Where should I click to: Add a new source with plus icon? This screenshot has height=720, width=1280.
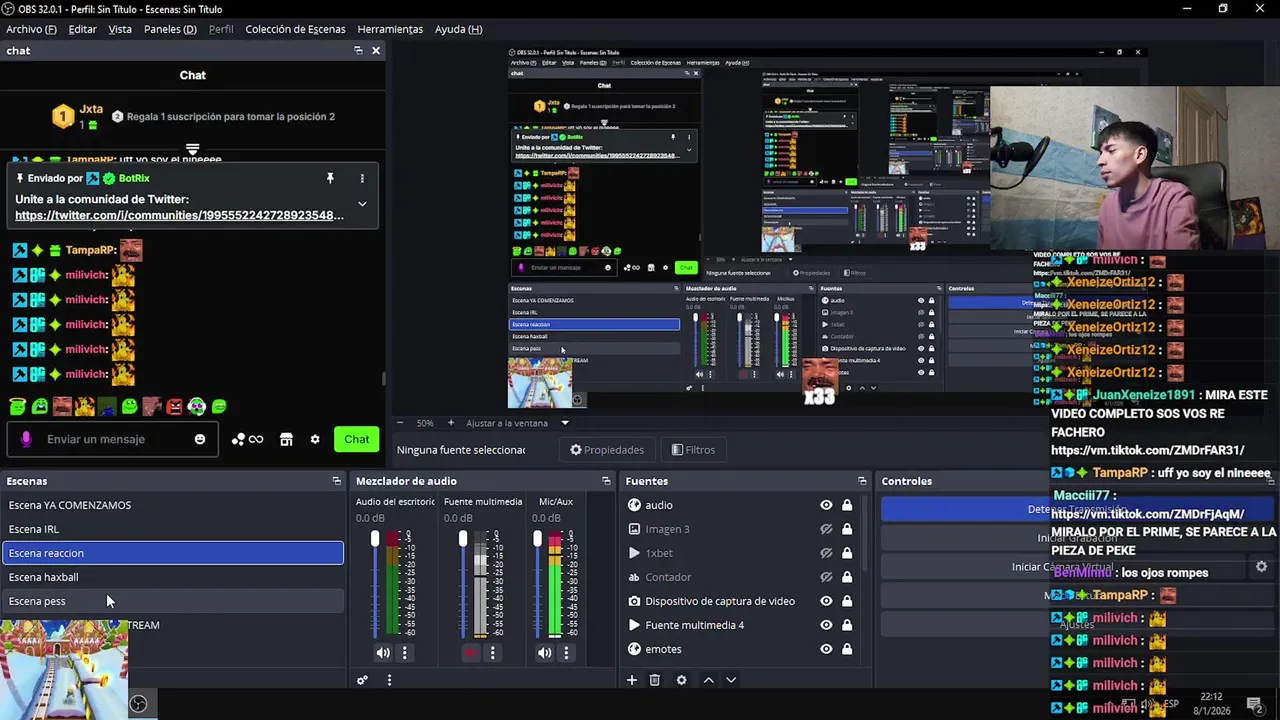632,680
